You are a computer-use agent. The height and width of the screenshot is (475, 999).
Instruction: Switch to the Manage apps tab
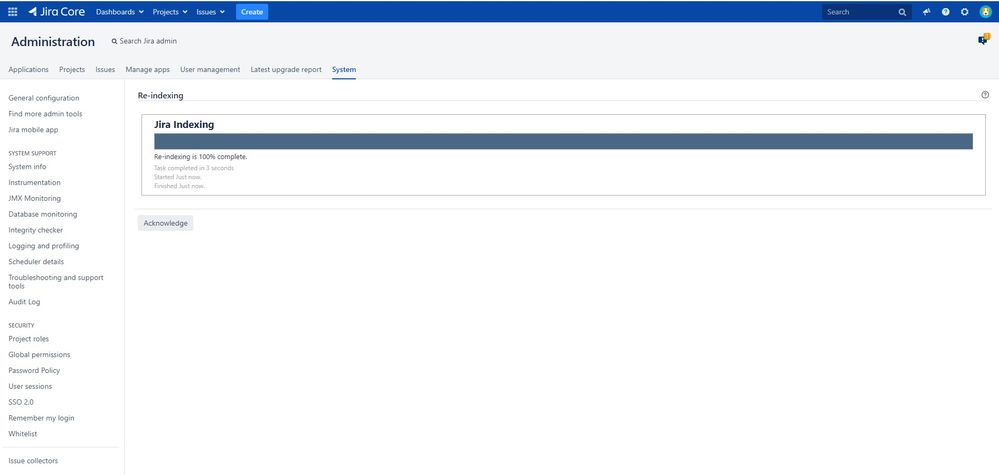pos(147,69)
